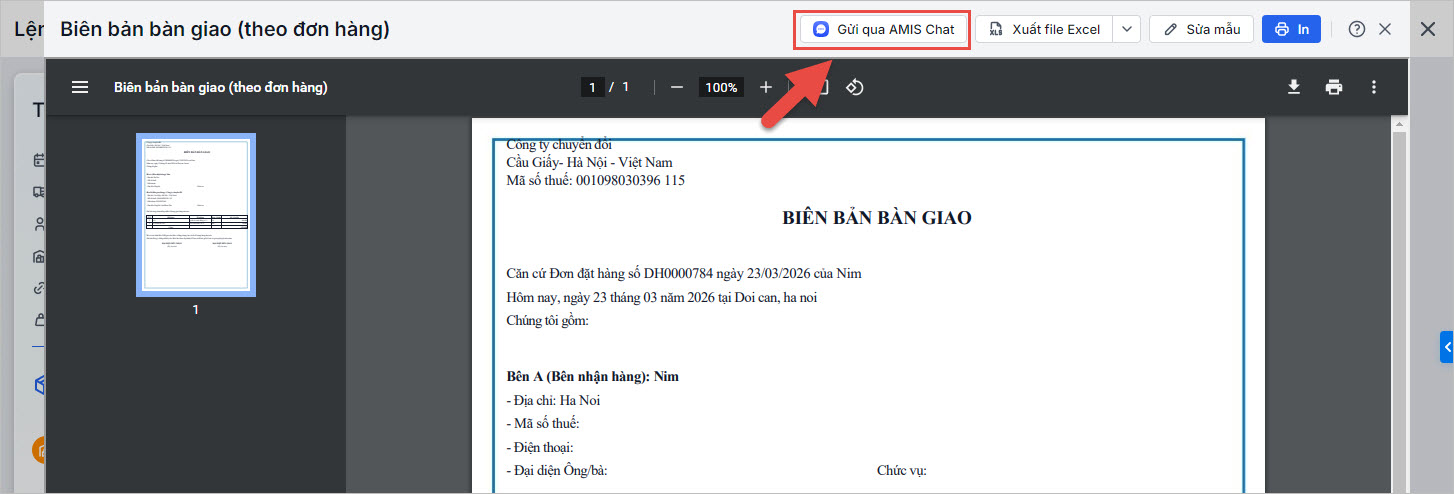Open the PDF viewer more actions menu
The height and width of the screenshot is (494, 1454).
tap(1374, 87)
